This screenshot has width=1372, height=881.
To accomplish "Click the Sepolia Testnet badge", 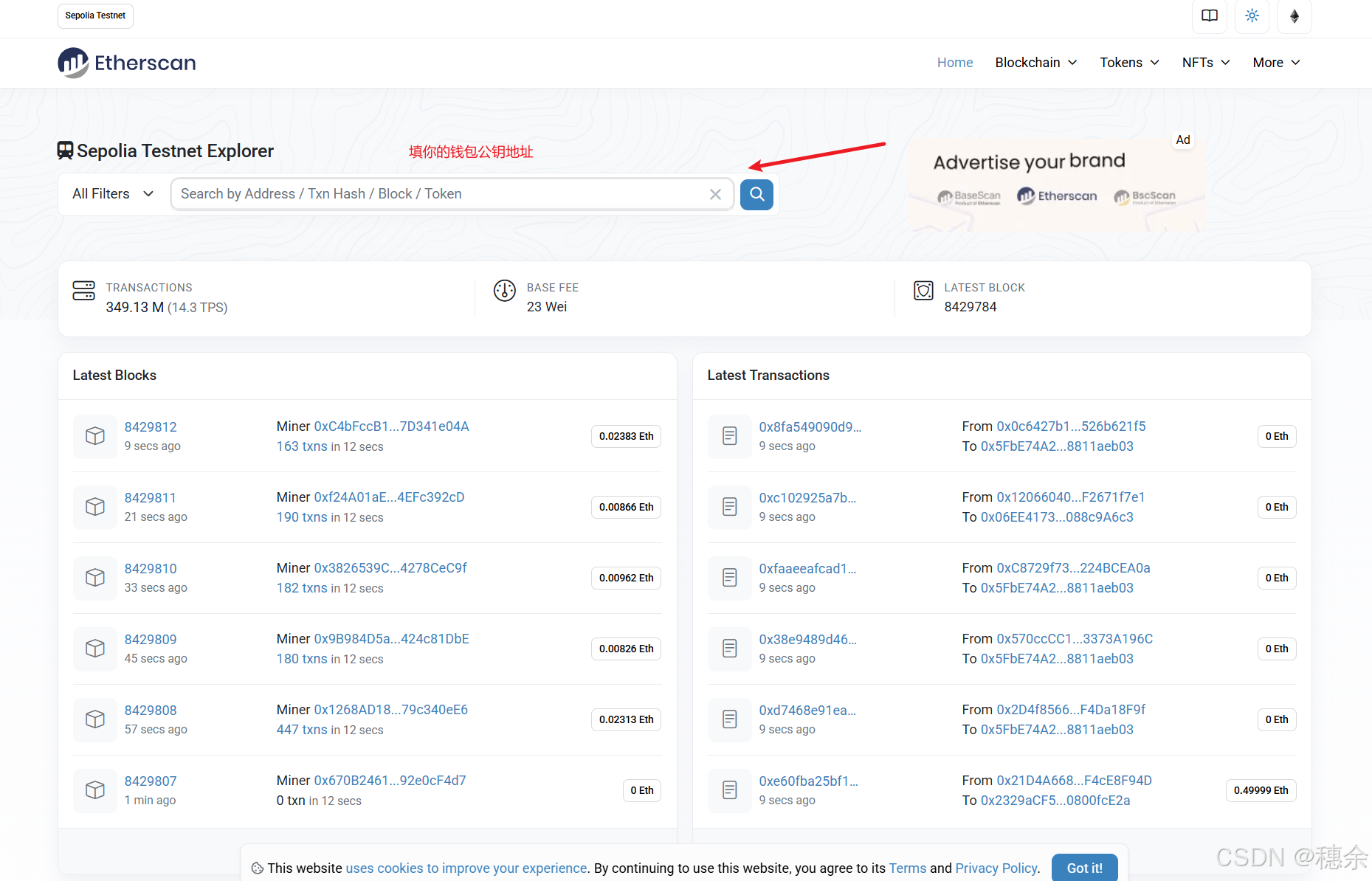I will tap(95, 15).
